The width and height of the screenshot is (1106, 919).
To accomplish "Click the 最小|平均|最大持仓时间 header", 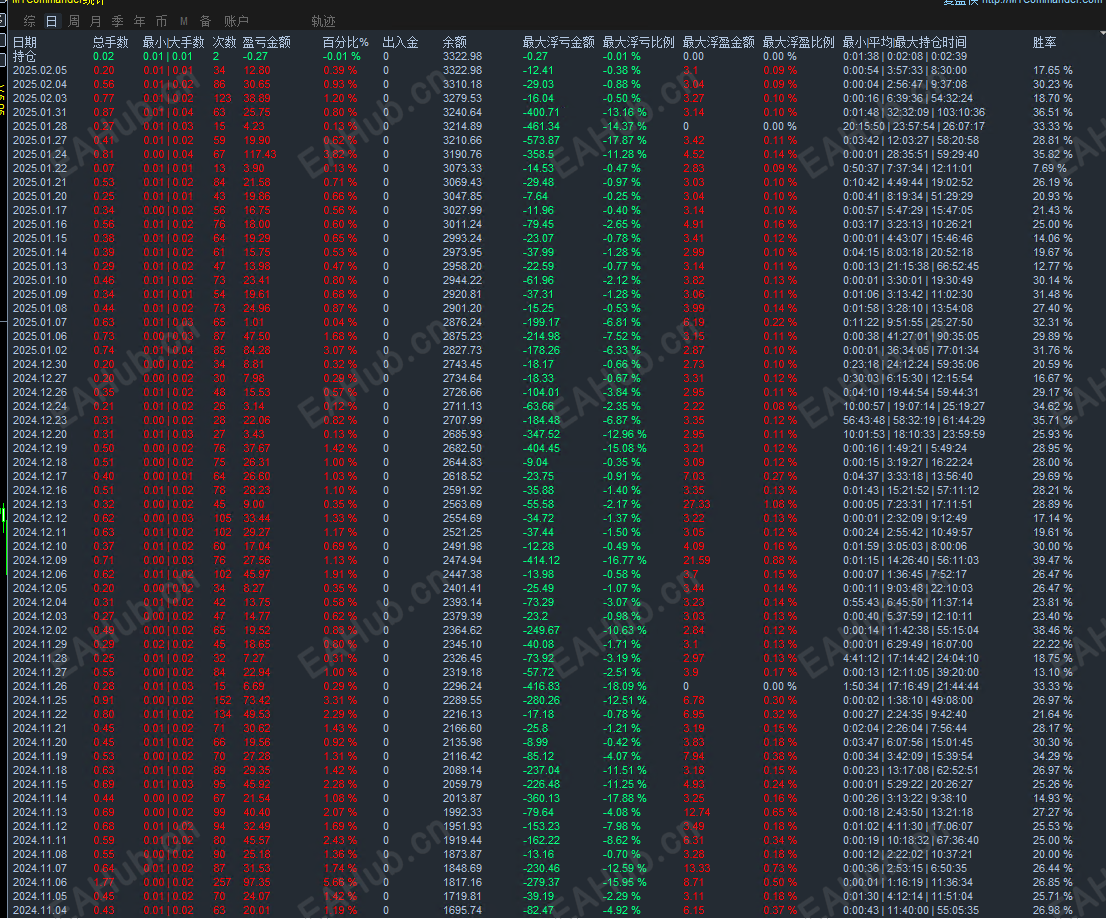I will (x=905, y=42).
